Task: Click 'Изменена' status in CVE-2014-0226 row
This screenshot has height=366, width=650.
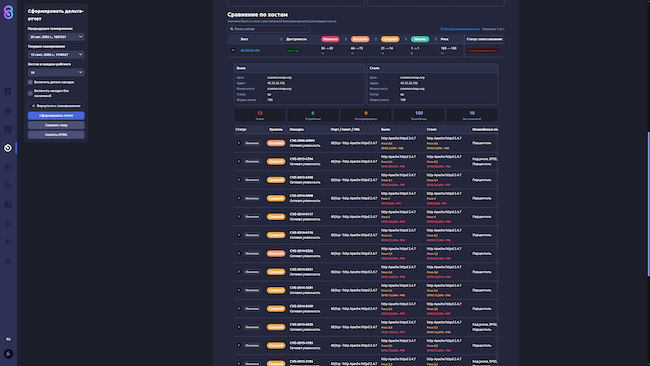Action: [252, 253]
